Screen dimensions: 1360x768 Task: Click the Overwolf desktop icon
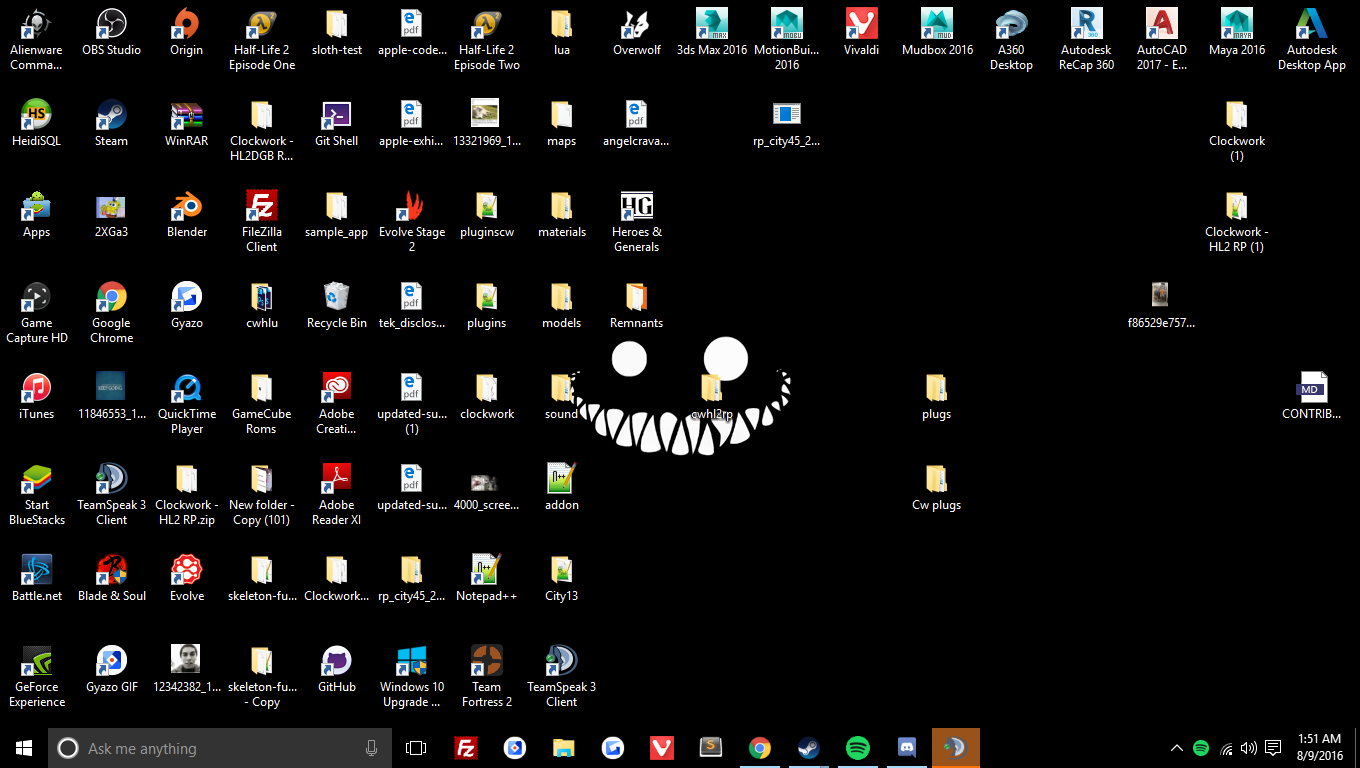(x=637, y=32)
